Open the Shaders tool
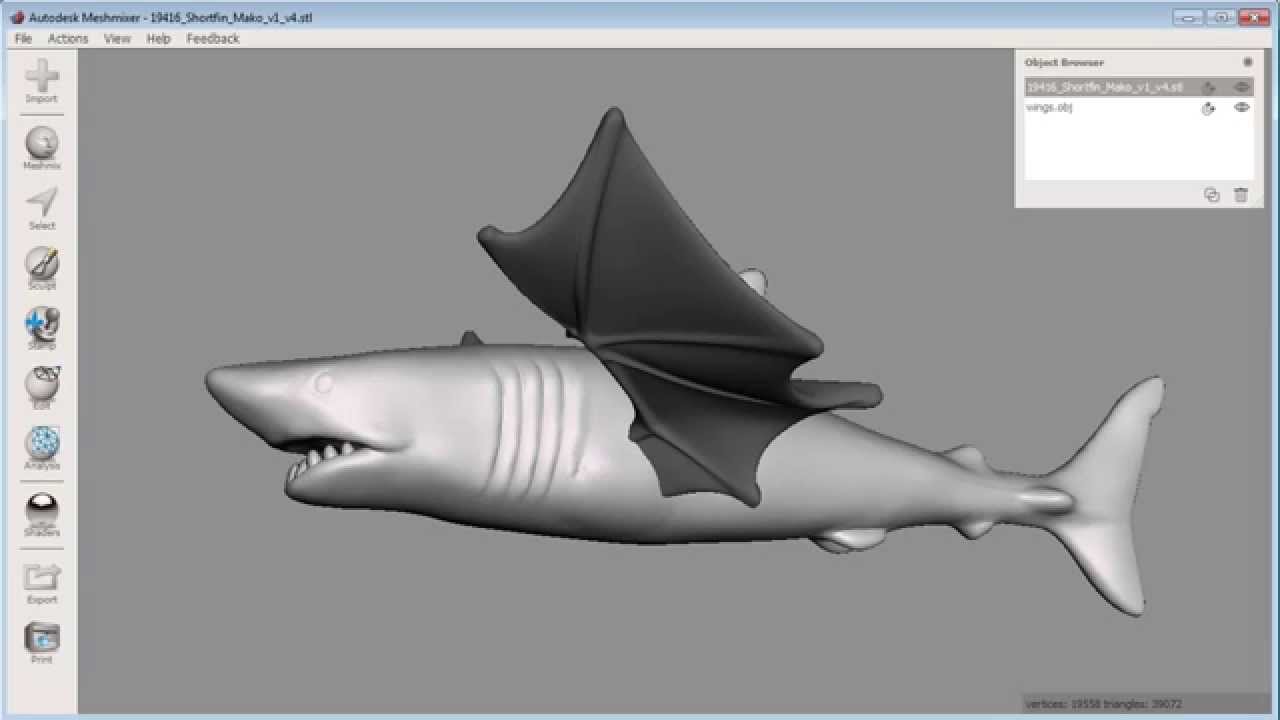 [x=41, y=515]
